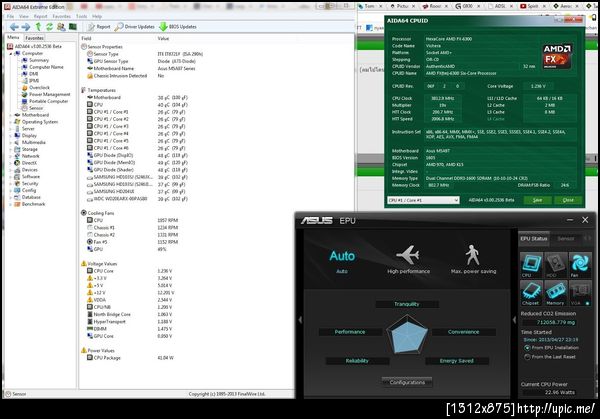
Task: Open the CPU #1 / Core #1 dropdown
Action: (423, 200)
